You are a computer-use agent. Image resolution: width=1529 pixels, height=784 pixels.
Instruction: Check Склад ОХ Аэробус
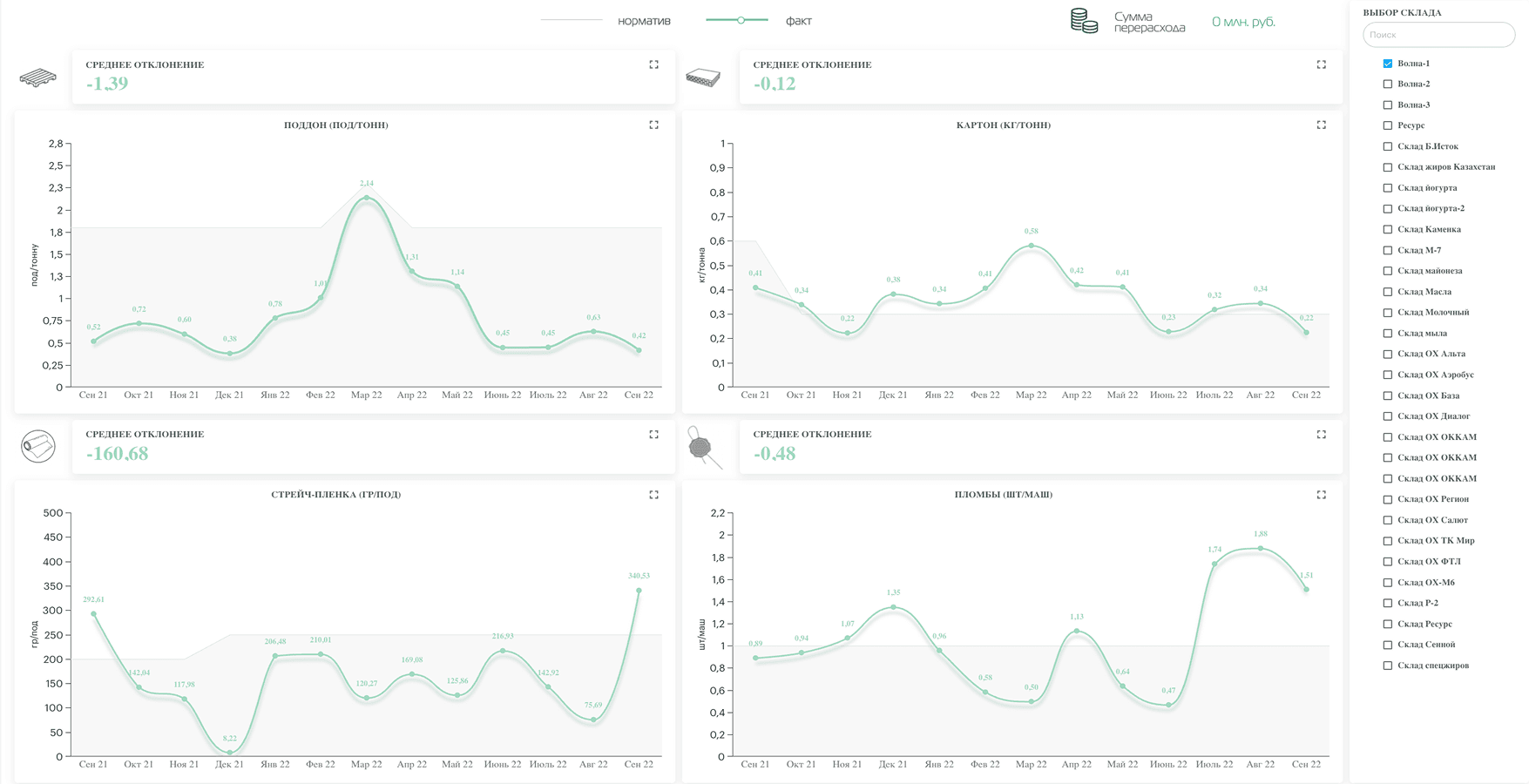(1388, 375)
